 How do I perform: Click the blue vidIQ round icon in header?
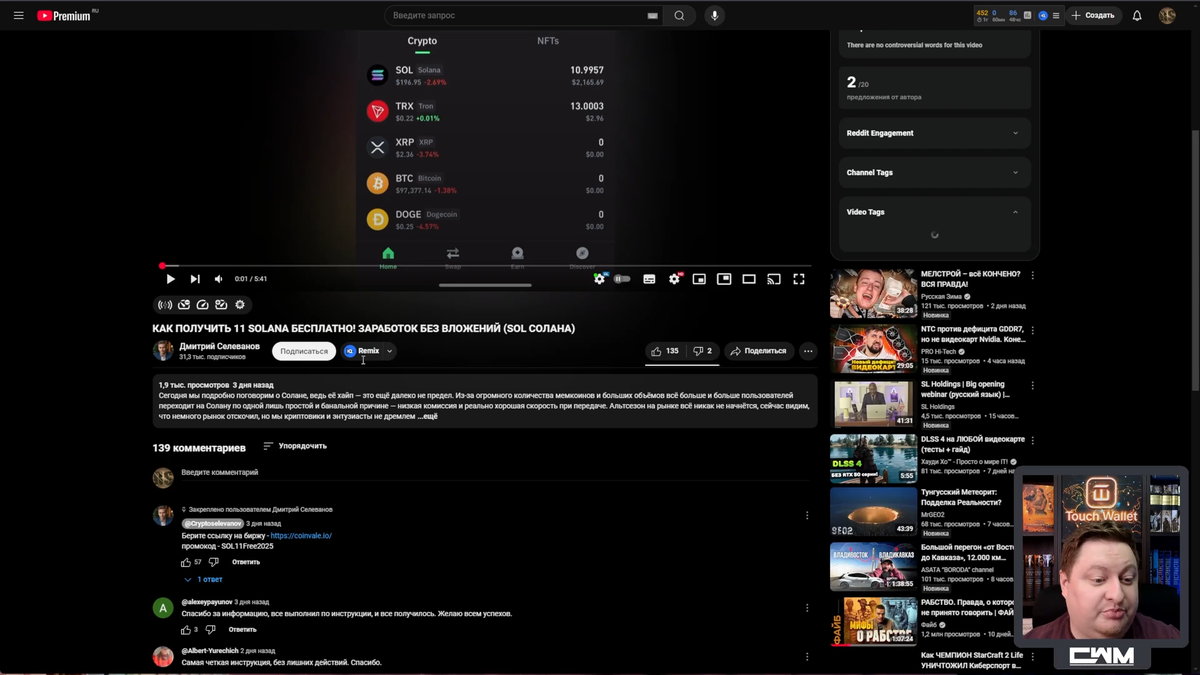point(1042,15)
